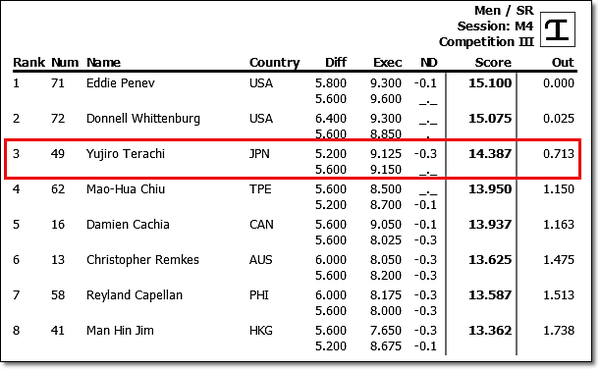This screenshot has width=600, height=370.
Task: Click the highlighted Yujiro Terachi row name
Action: (126, 154)
